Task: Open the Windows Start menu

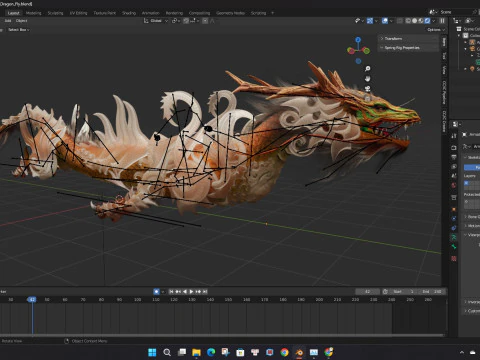Action: tap(152, 352)
